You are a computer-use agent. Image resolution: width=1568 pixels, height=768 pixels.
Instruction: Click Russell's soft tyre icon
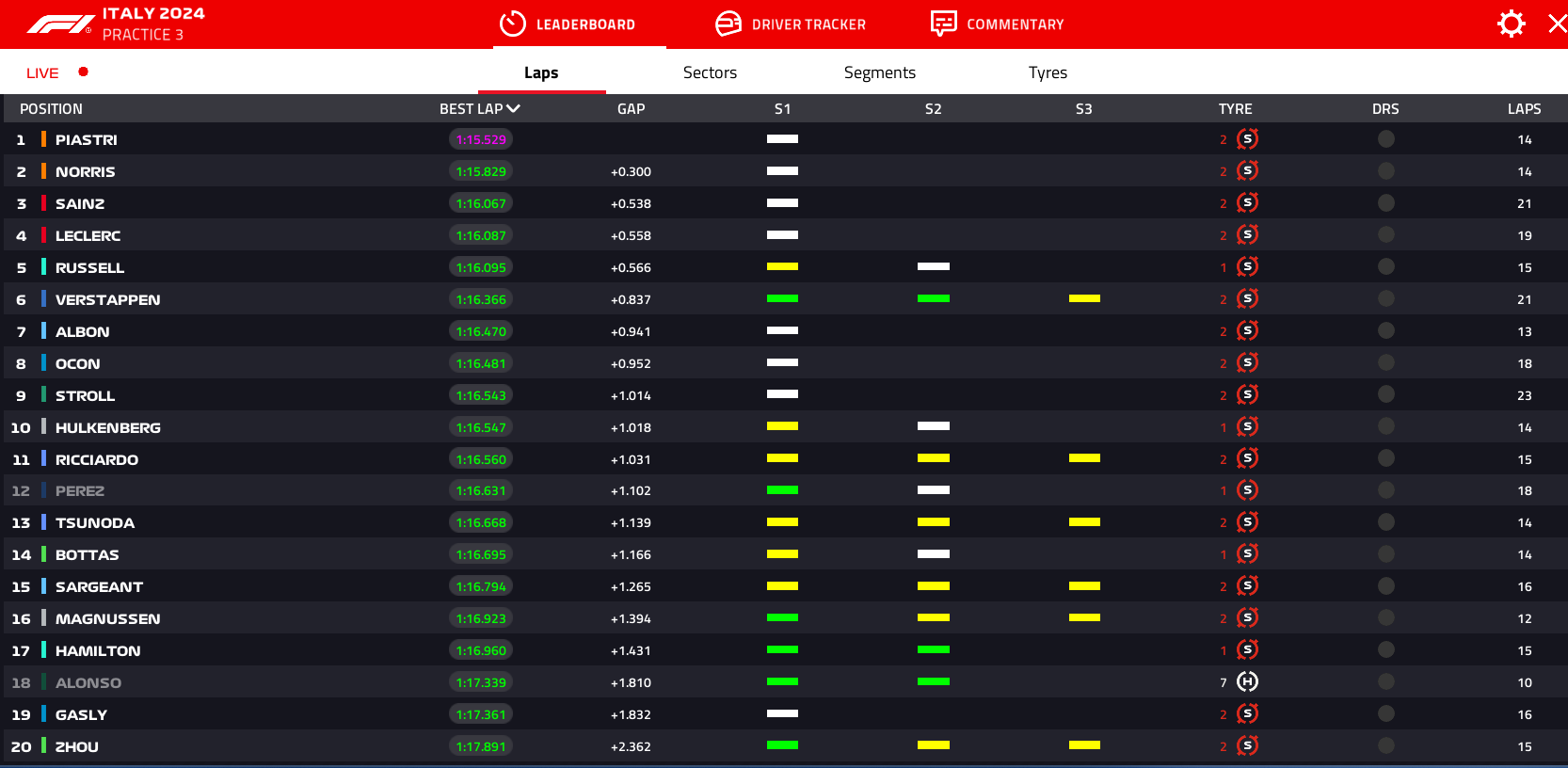(x=1247, y=267)
